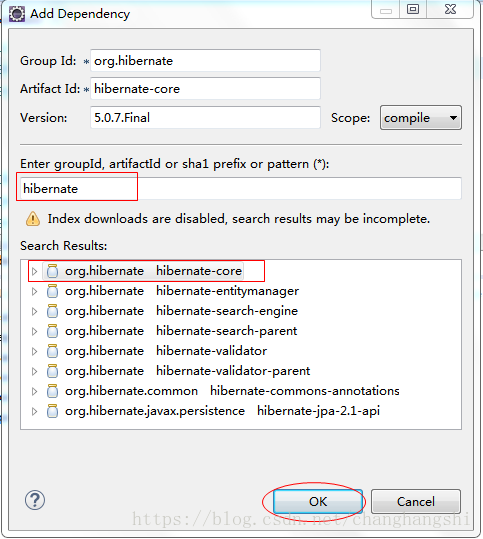
Task: Click jar icon of hibernate-core result
Action: 52,271
